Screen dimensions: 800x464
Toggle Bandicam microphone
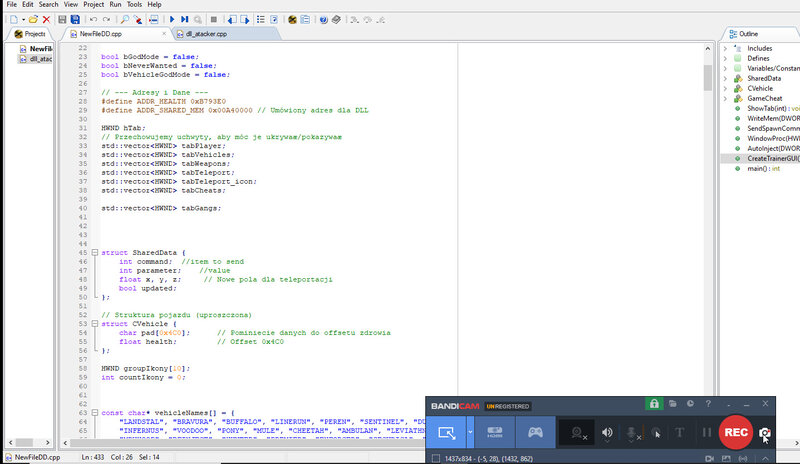pos(632,433)
